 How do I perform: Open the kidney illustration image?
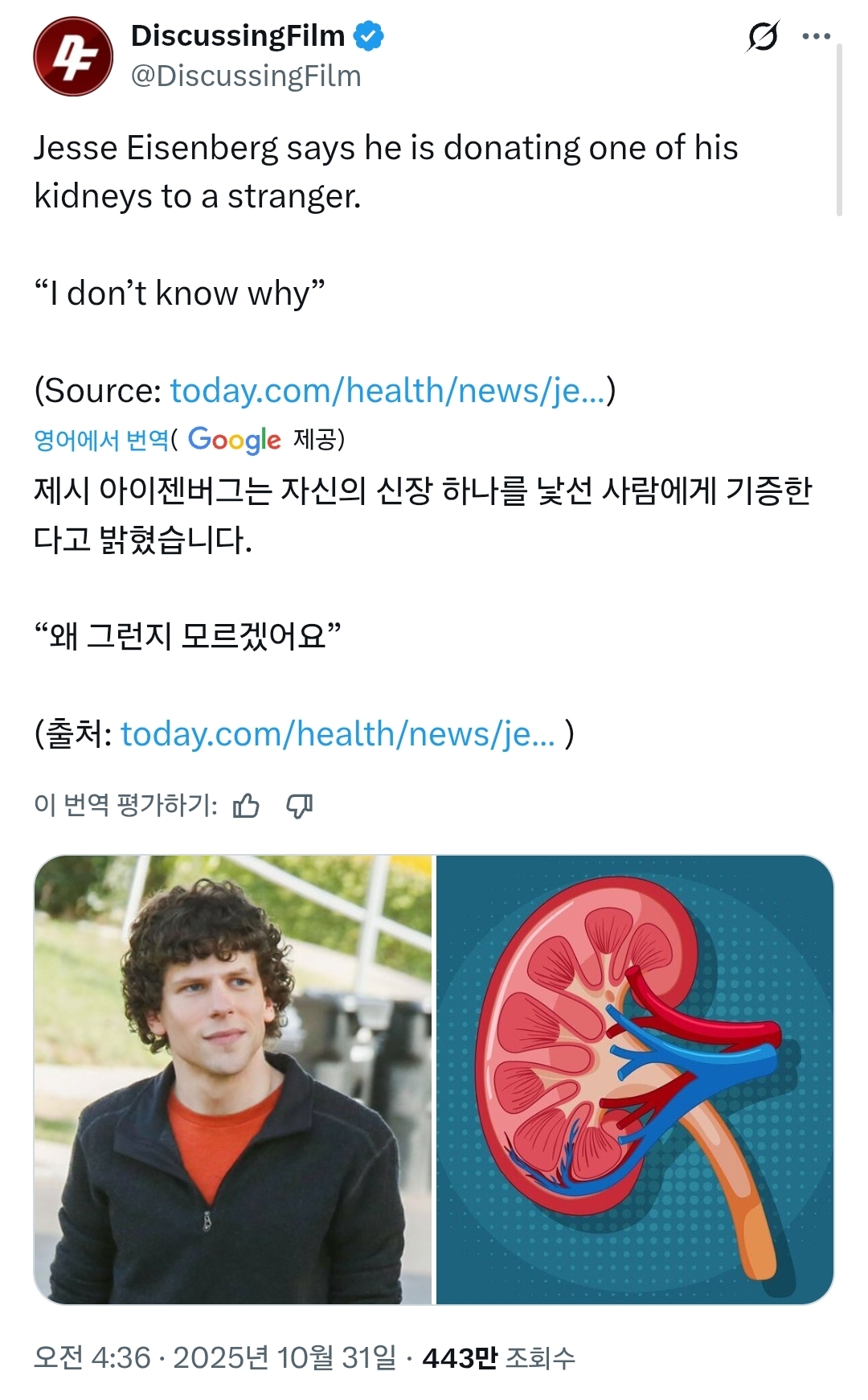tap(634, 1079)
